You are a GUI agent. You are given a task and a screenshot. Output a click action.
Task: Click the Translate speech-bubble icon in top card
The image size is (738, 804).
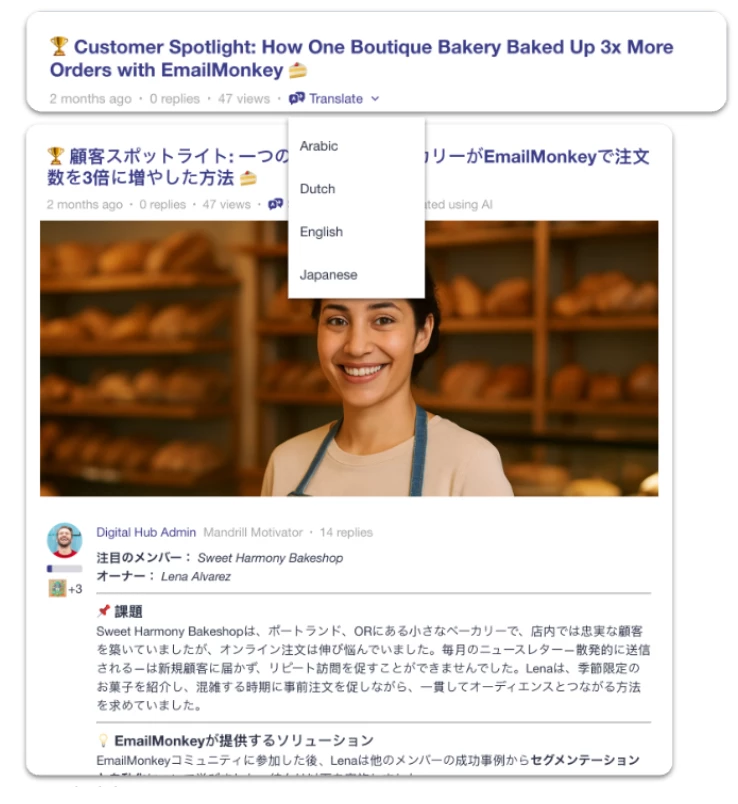tap(296, 98)
